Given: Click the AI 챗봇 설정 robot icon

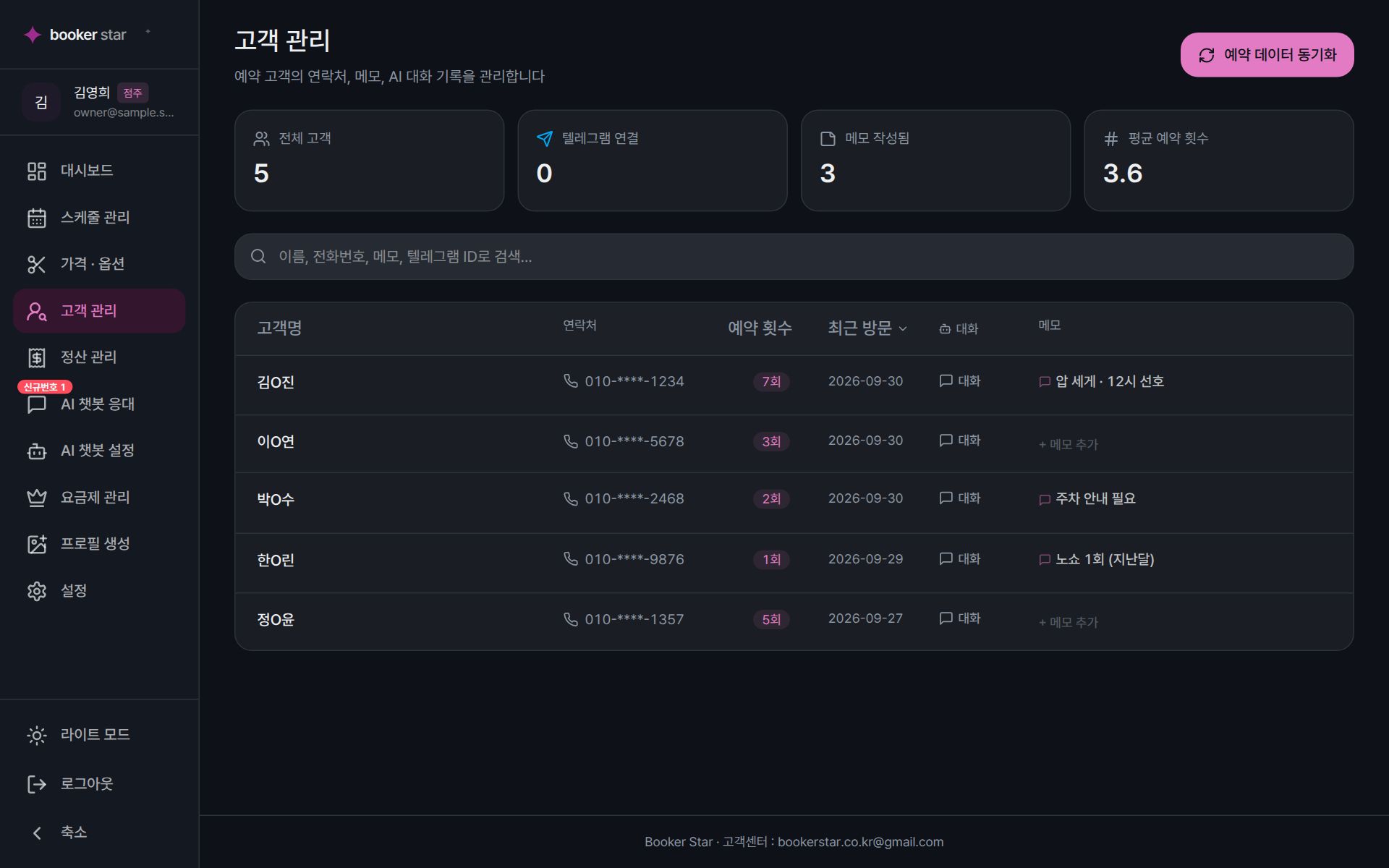Looking at the screenshot, I should click(37, 451).
